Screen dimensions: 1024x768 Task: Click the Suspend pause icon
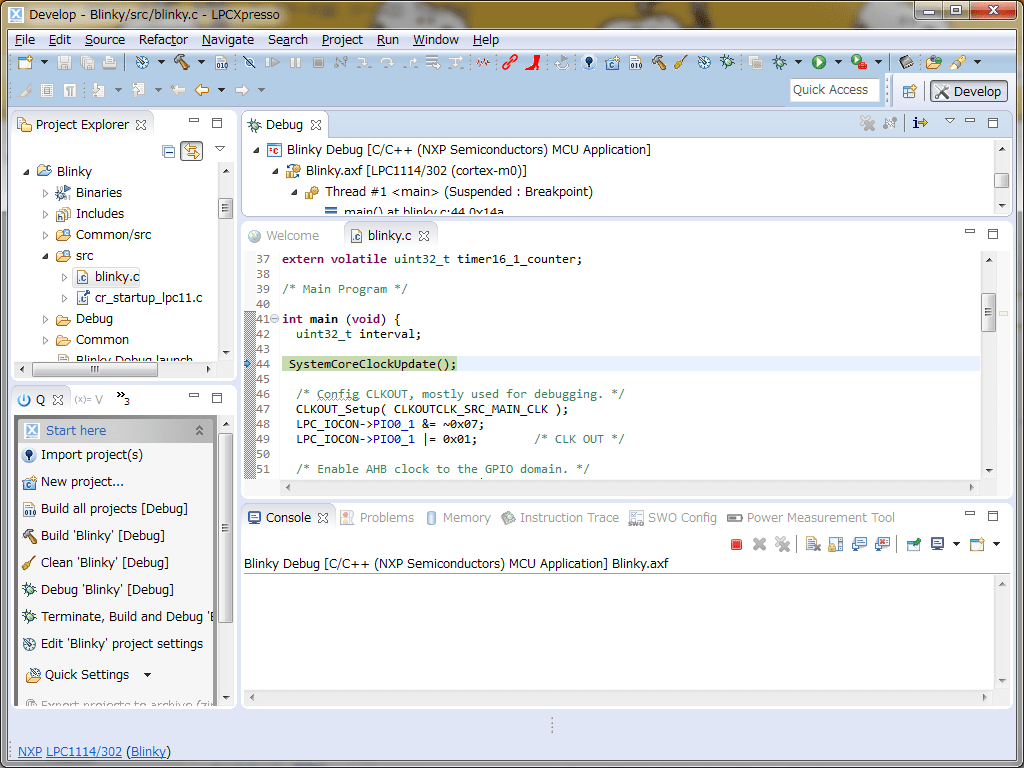295,62
